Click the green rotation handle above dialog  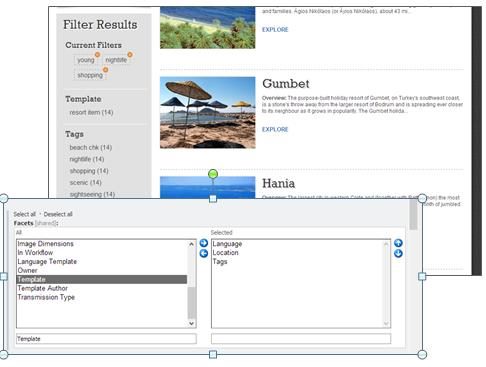213,174
